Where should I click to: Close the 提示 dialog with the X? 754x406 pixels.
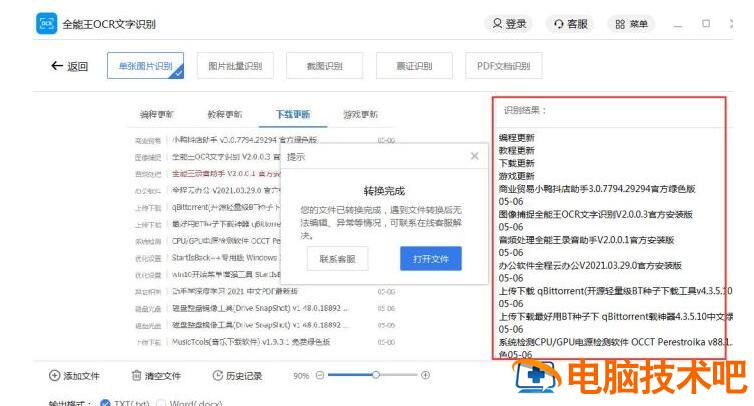[x=475, y=156]
